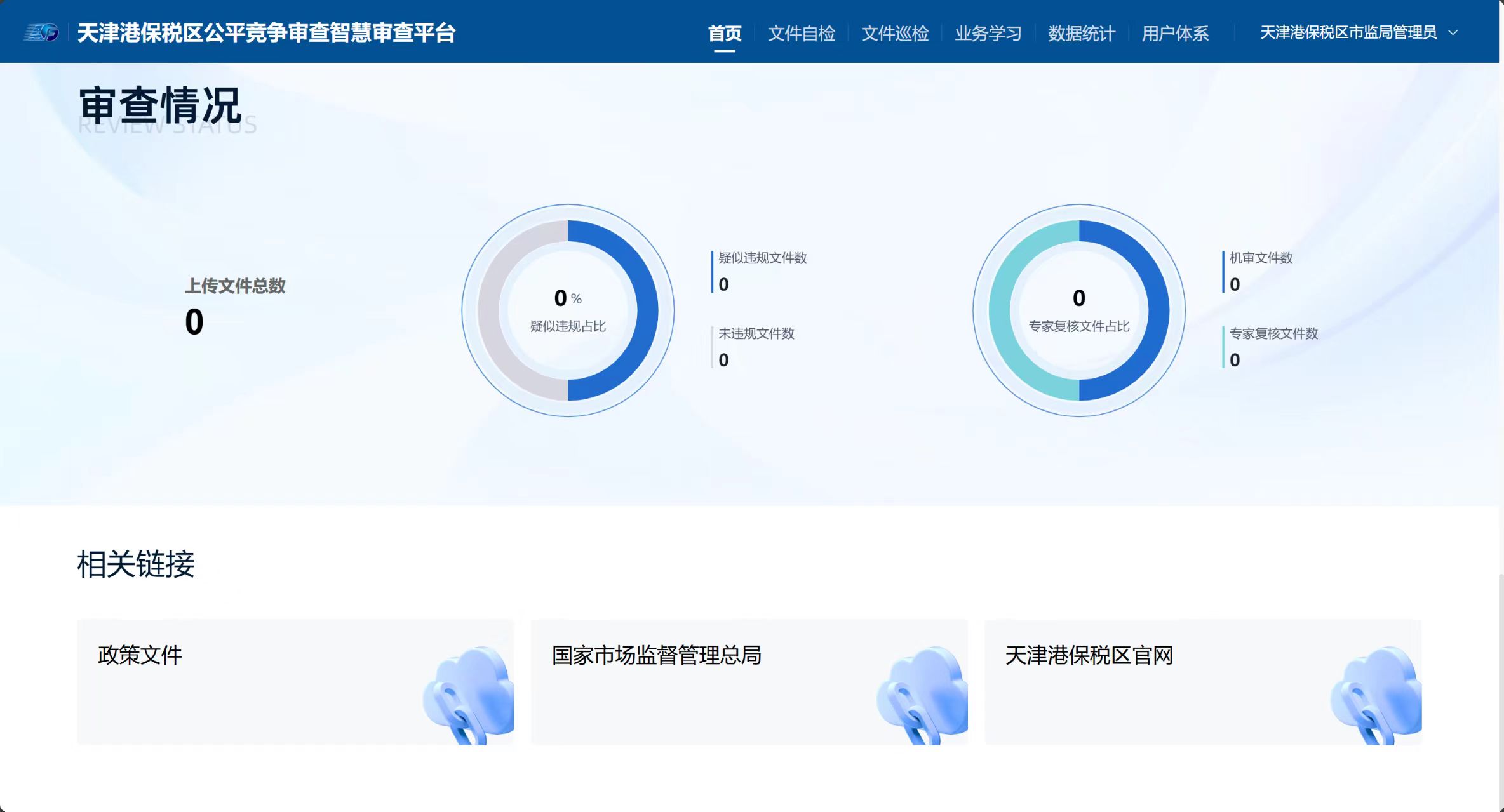Open 天津港保税区市监局管理员 account menu
1504x812 pixels.
click(x=1348, y=33)
